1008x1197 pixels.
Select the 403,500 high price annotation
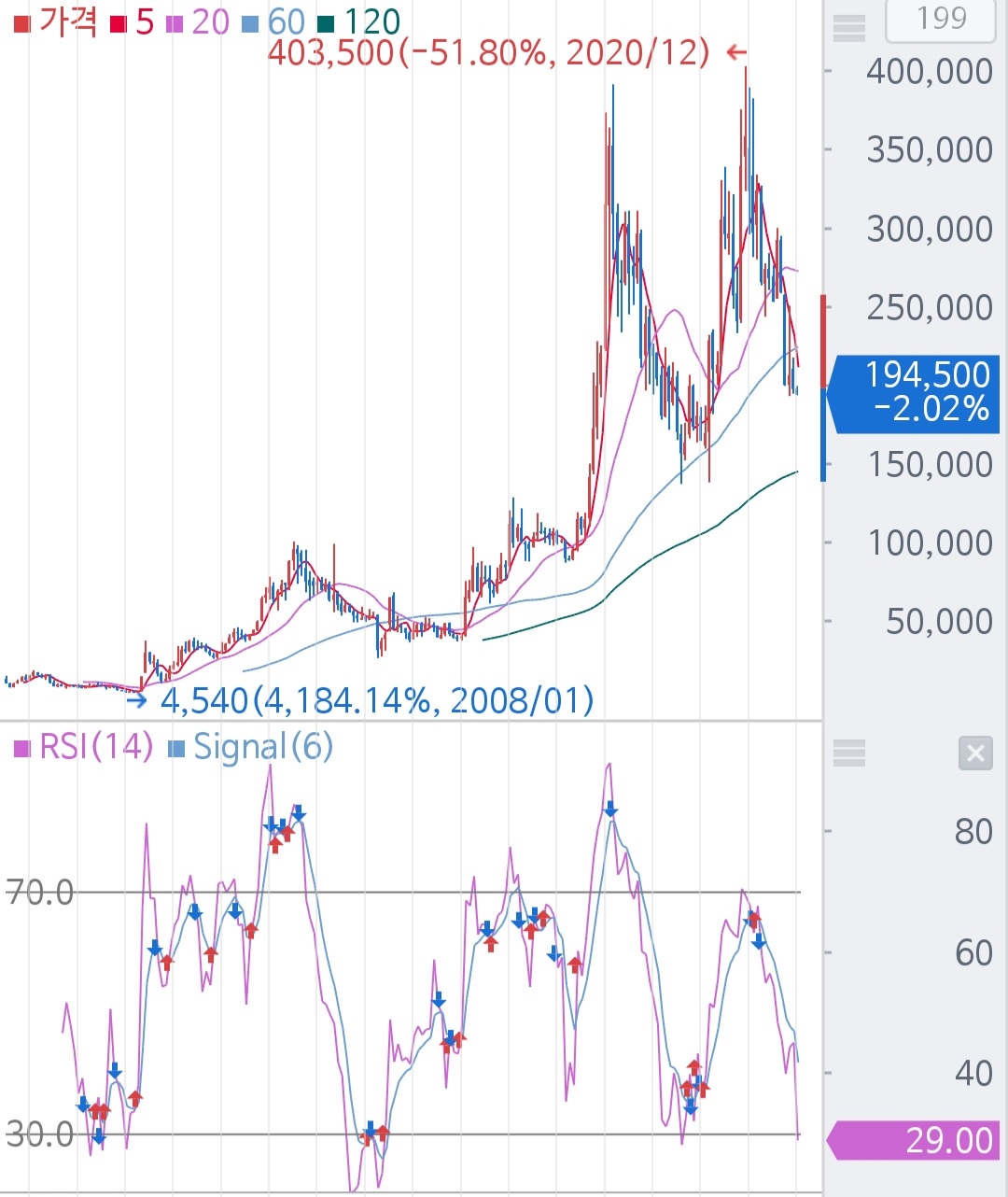488,53
